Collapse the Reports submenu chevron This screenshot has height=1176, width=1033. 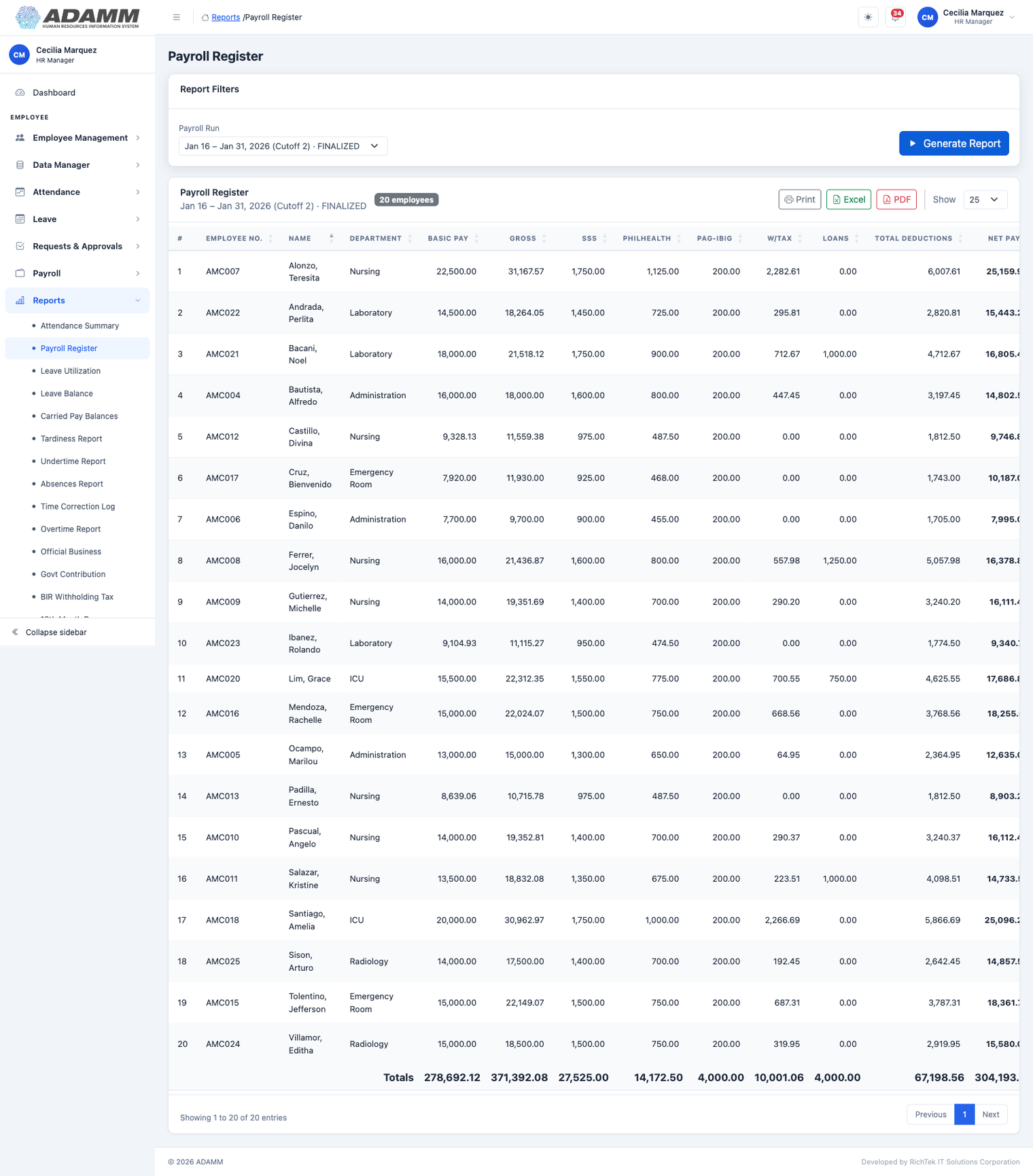click(x=138, y=301)
